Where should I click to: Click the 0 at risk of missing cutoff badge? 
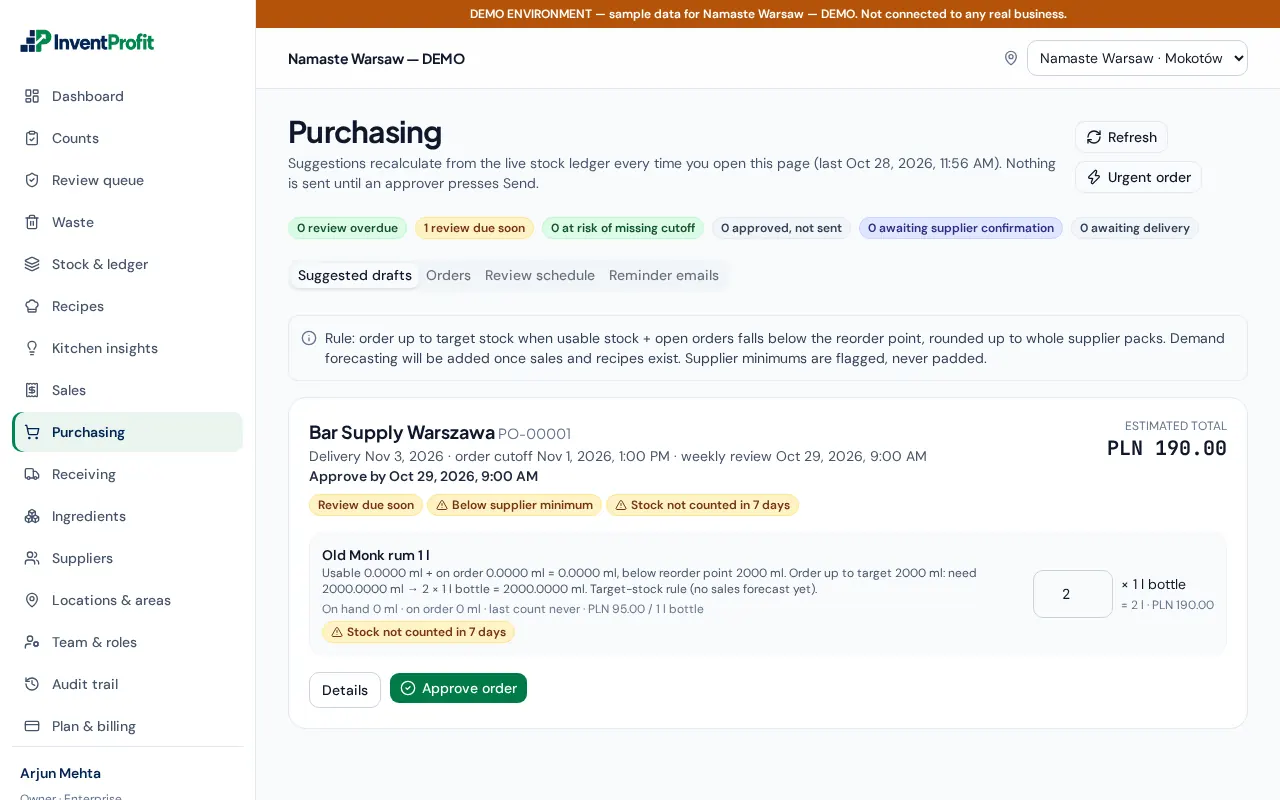click(622, 228)
